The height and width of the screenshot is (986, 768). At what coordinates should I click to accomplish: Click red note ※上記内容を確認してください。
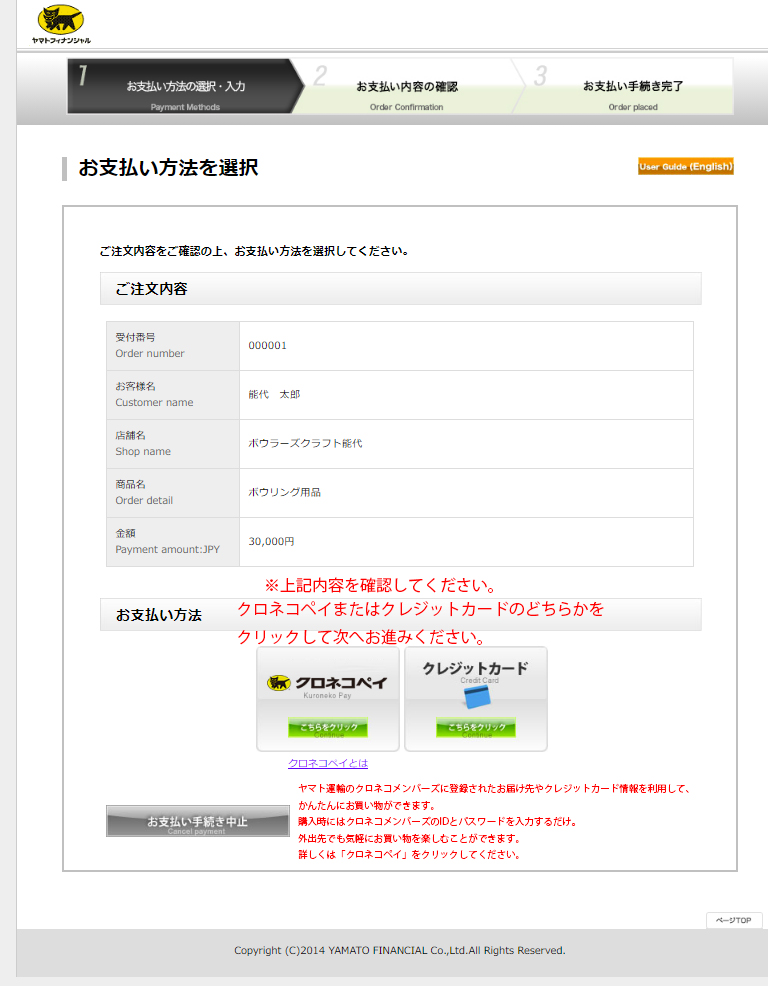tap(381, 585)
